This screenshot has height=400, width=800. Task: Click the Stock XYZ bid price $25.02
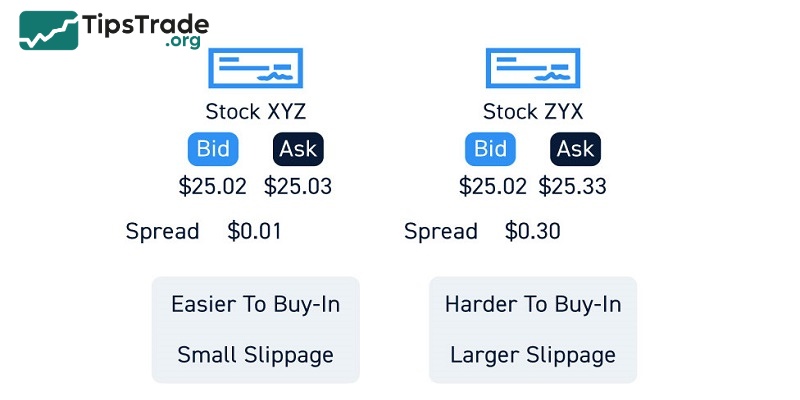(213, 186)
